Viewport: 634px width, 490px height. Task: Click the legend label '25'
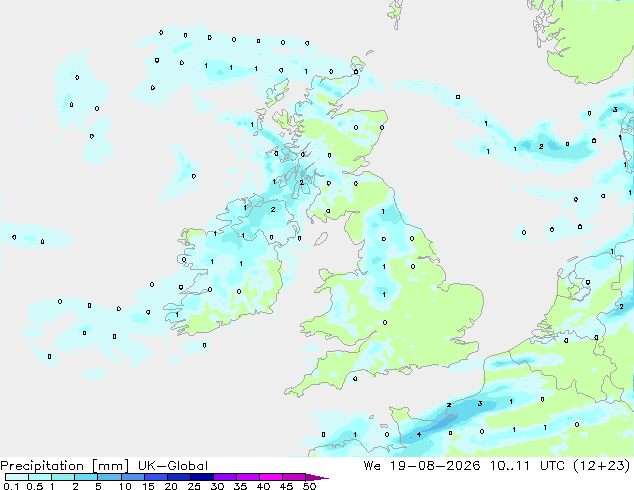(194, 486)
